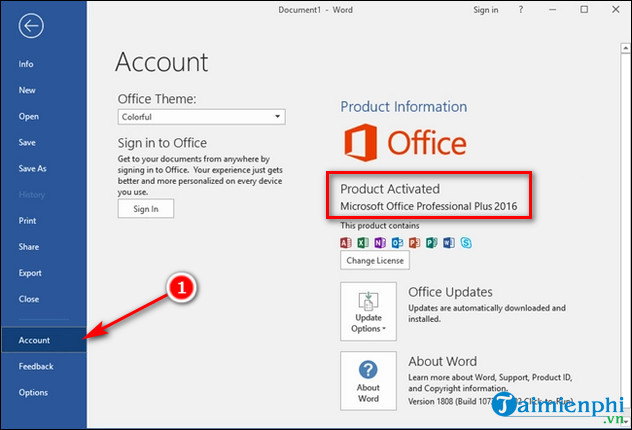Screen dimensions: 632x430
Task: Minimize the Word window
Action: [x=553, y=10]
